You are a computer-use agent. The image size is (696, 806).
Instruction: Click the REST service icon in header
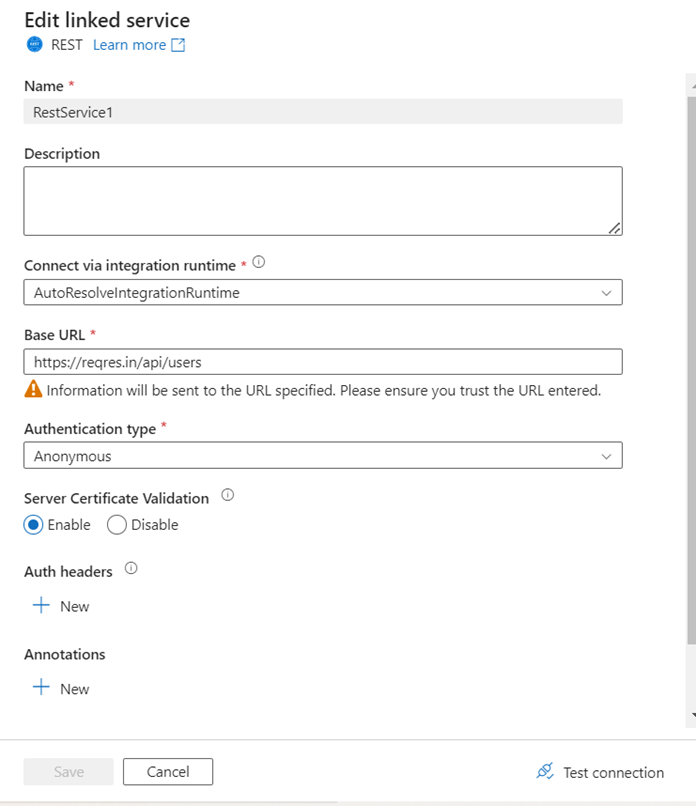pyautogui.click(x=35, y=45)
